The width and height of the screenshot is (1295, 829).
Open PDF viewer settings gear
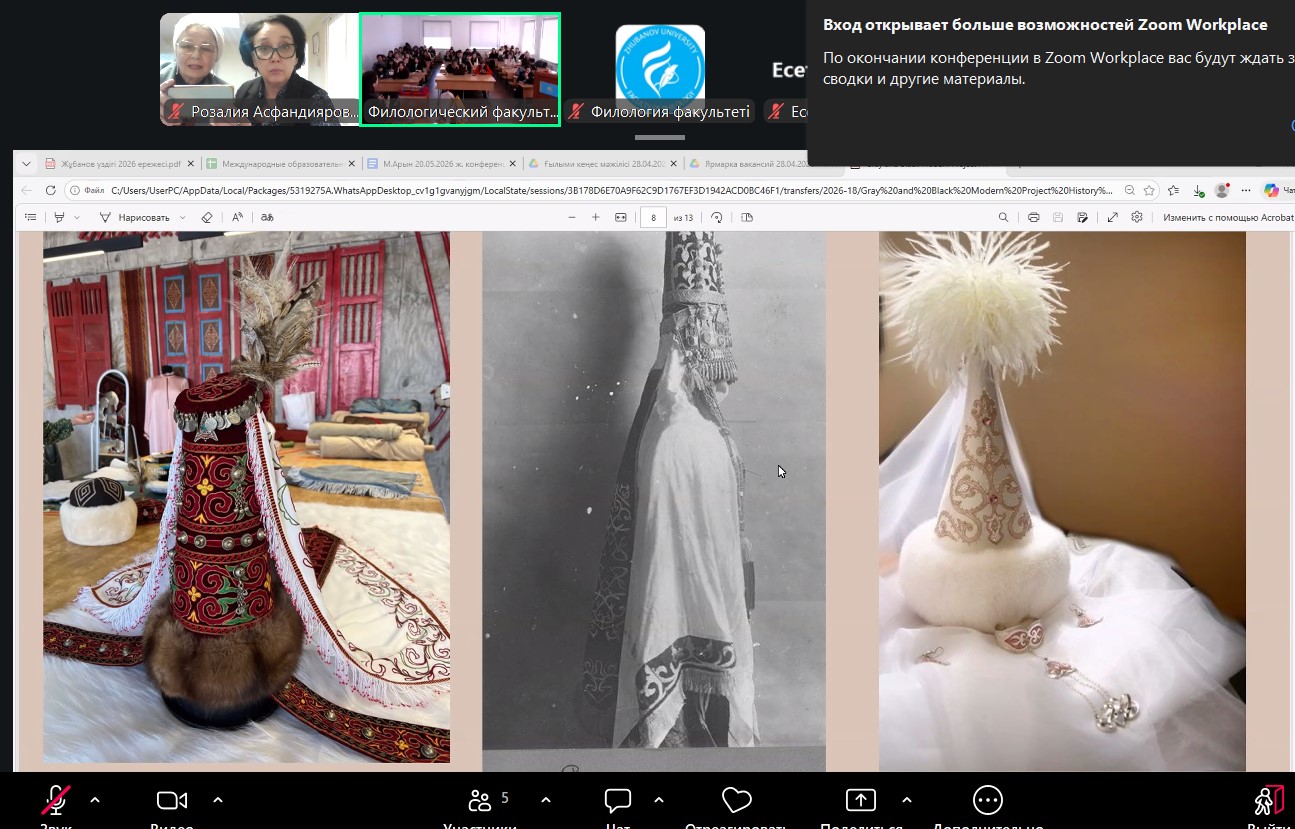1136,217
